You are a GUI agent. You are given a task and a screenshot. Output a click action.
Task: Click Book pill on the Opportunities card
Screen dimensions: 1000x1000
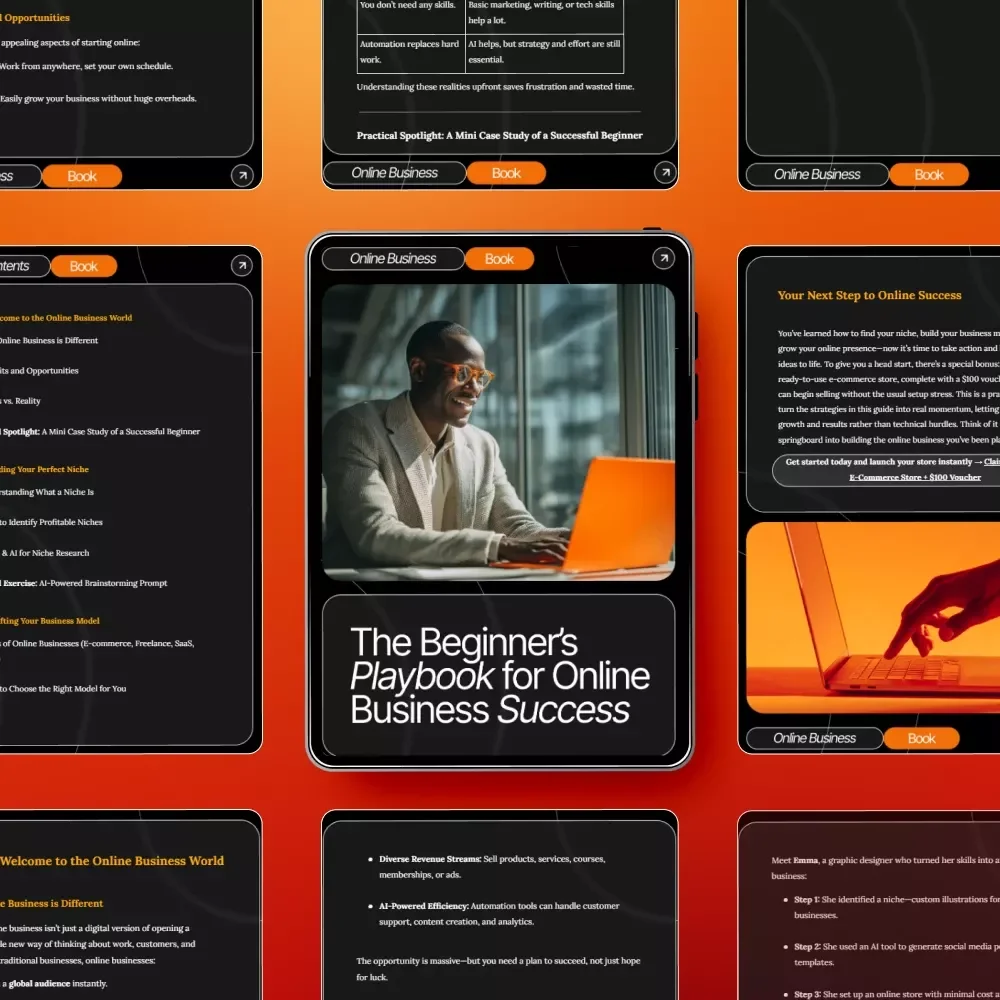pos(82,176)
